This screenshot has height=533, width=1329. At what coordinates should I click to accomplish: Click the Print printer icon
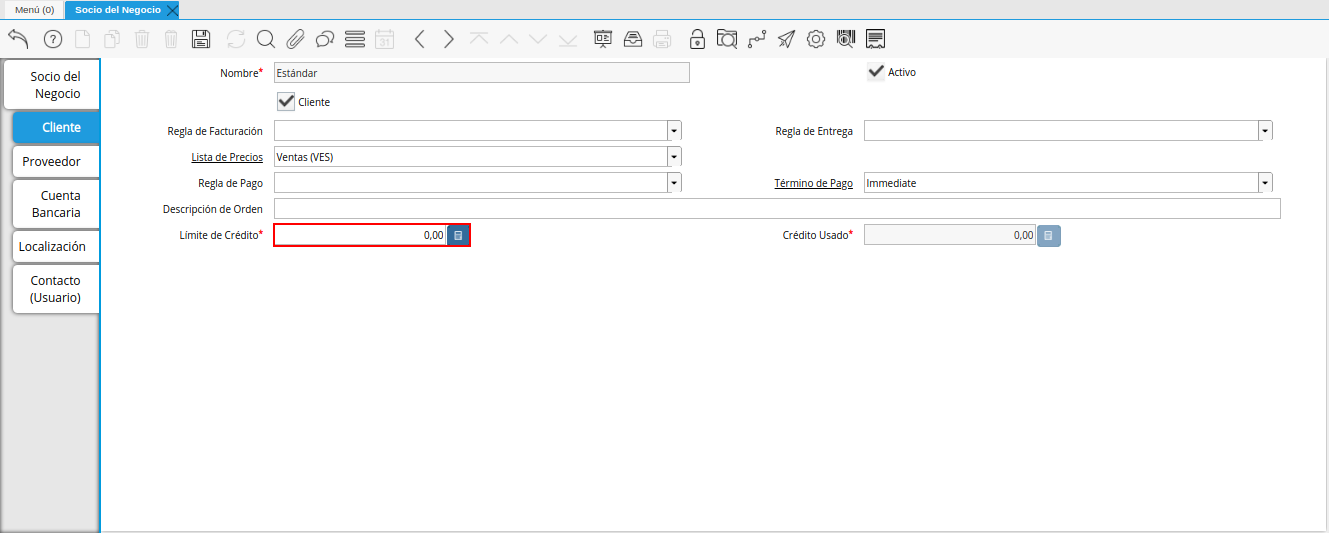(x=662, y=39)
